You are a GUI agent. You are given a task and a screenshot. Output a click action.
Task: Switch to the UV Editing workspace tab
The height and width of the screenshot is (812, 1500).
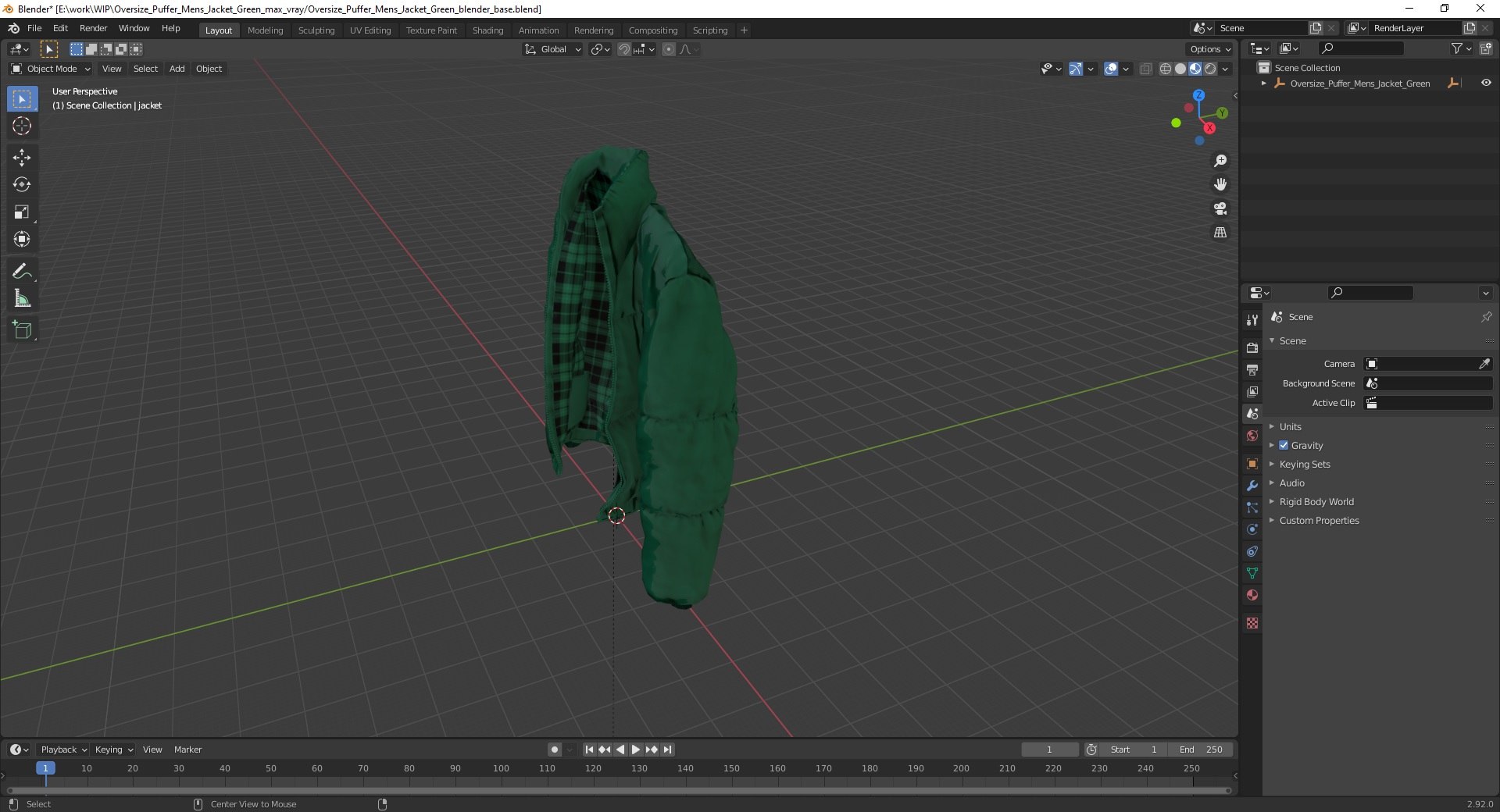(x=370, y=30)
